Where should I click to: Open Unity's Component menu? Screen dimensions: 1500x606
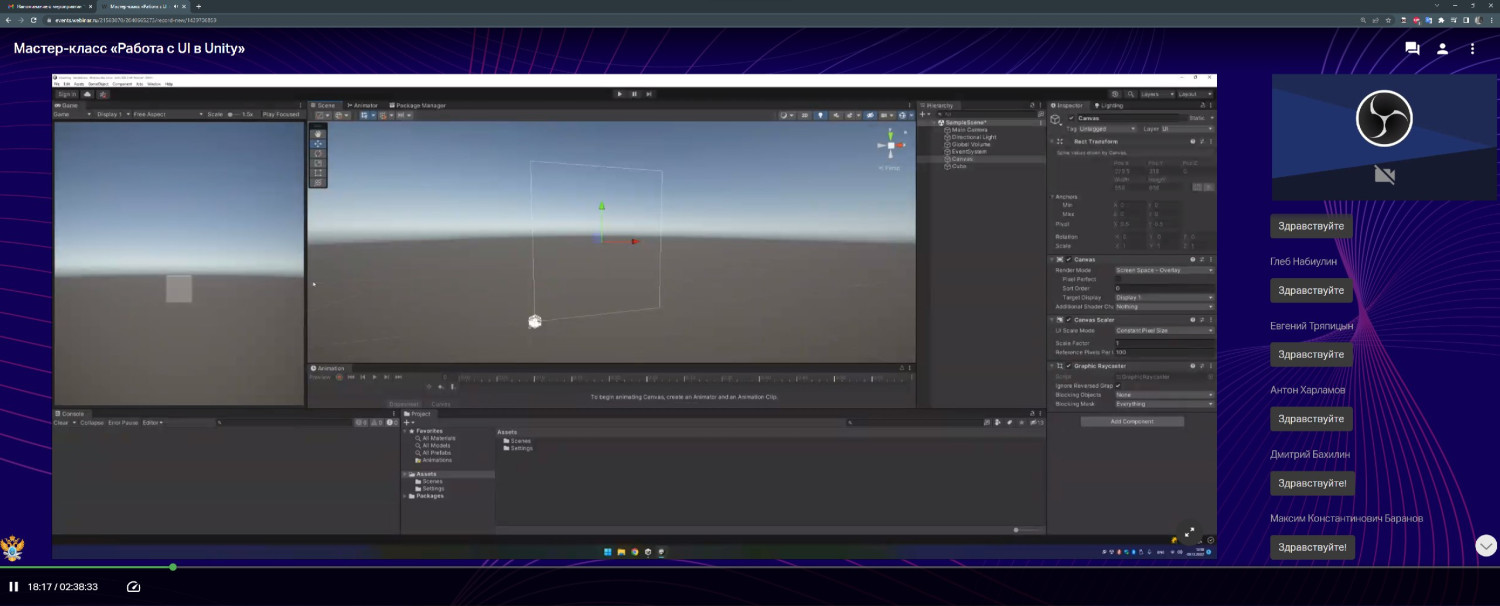pyautogui.click(x=122, y=84)
